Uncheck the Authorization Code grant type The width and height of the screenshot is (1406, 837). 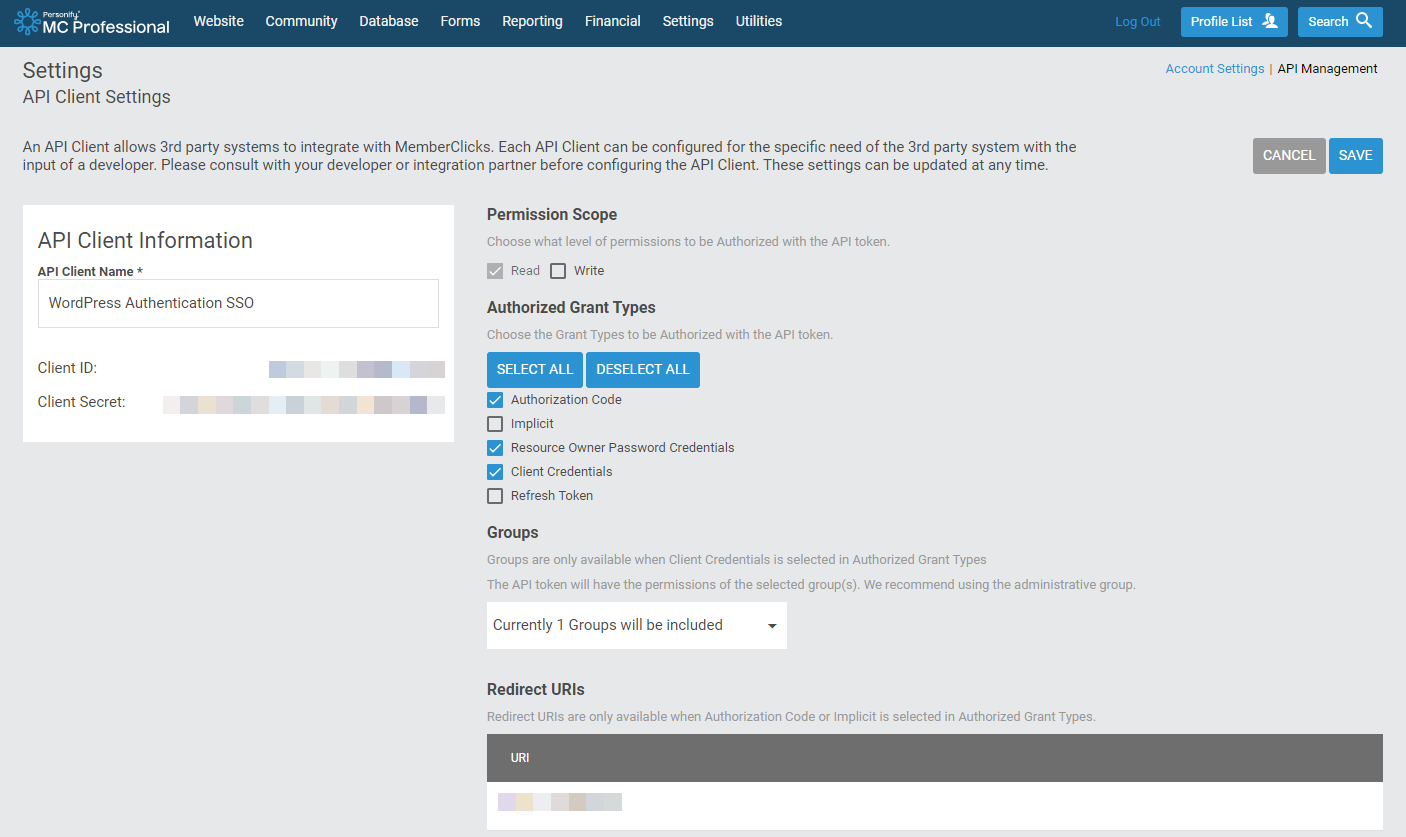(x=495, y=399)
